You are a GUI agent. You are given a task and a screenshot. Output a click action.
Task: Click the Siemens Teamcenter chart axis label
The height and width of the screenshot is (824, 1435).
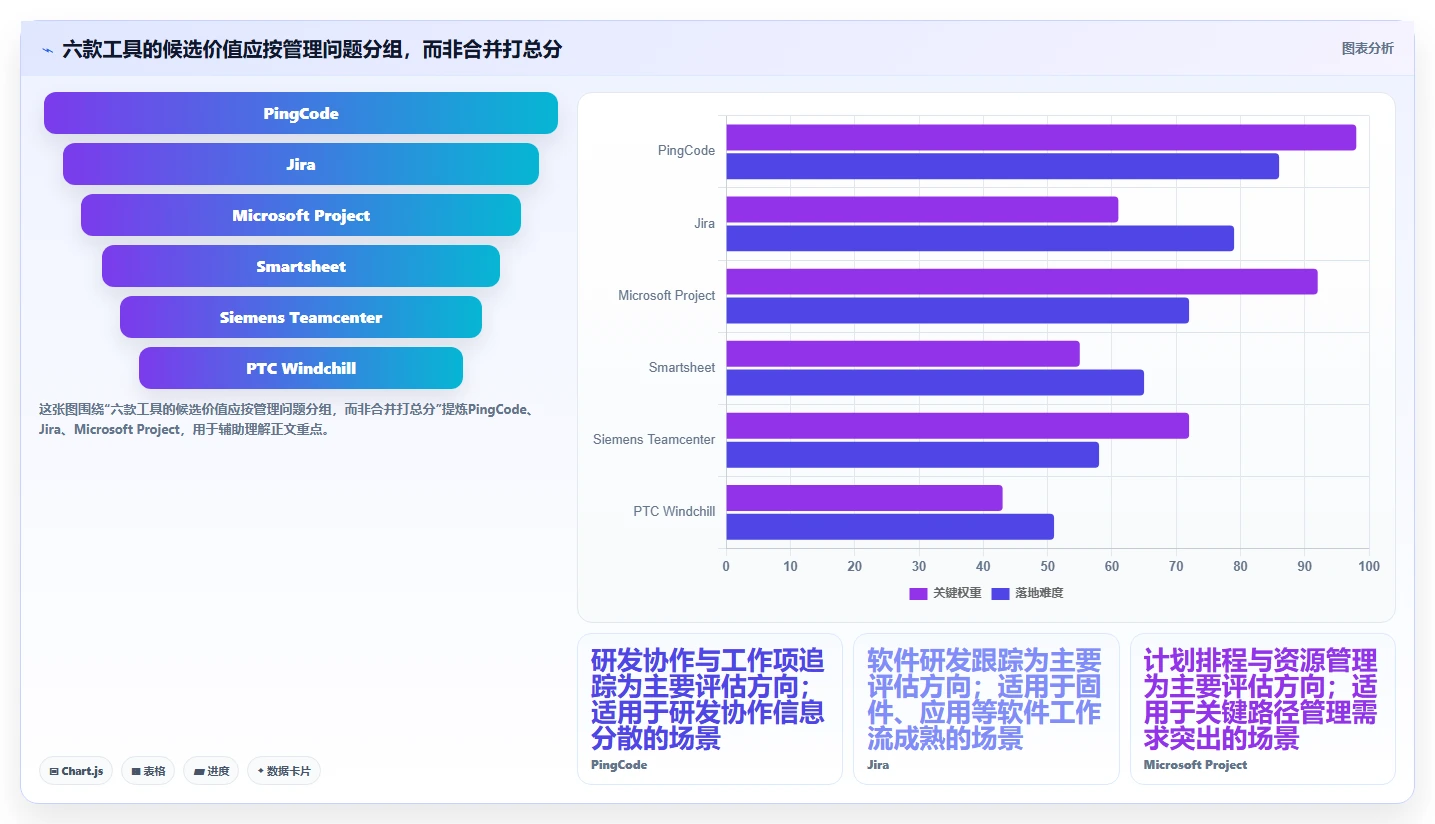tap(654, 440)
